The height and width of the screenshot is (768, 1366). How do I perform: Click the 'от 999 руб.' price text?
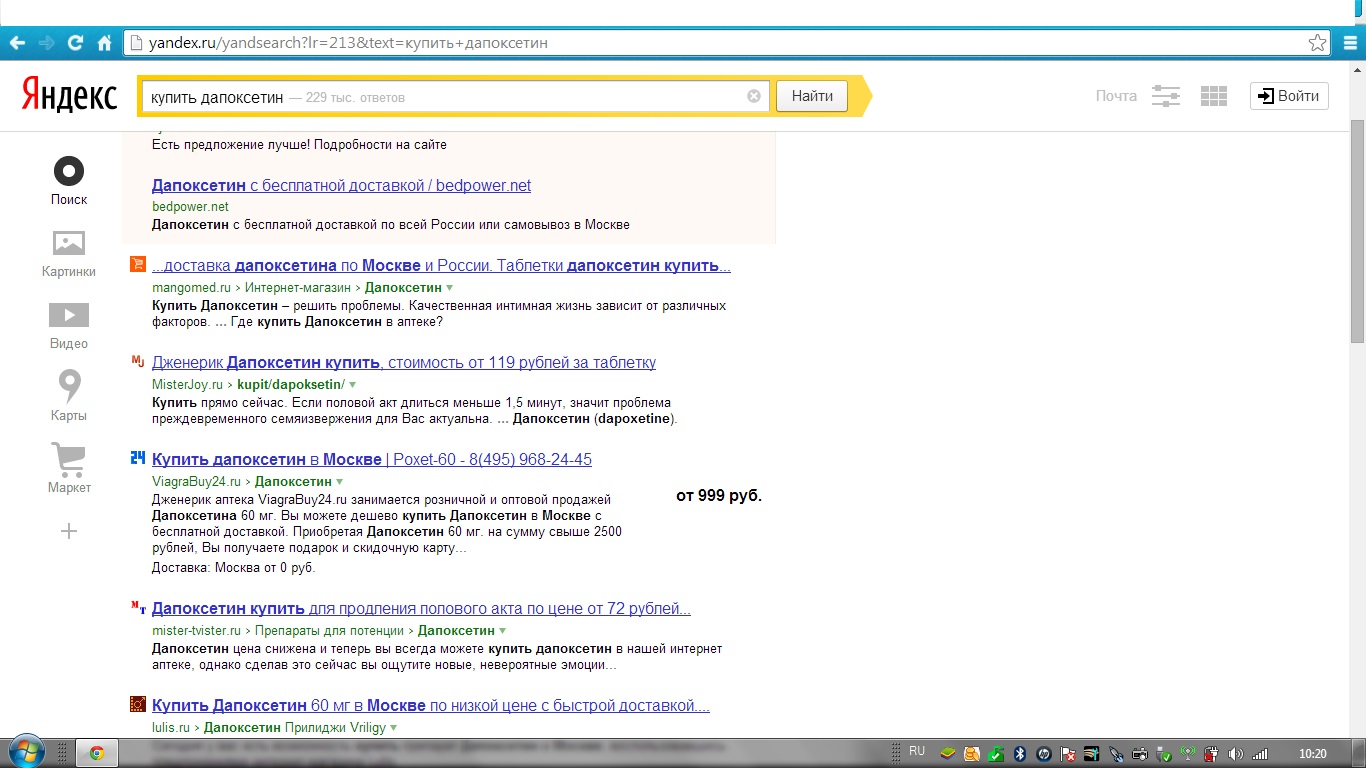719,495
